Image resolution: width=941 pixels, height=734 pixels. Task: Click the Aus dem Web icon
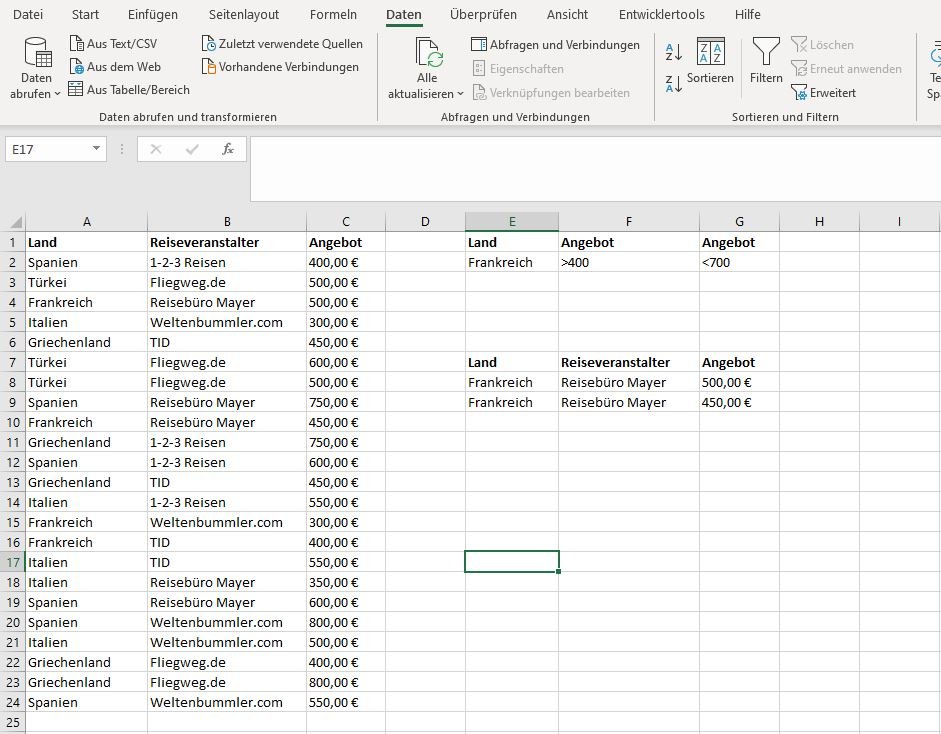click(114, 67)
